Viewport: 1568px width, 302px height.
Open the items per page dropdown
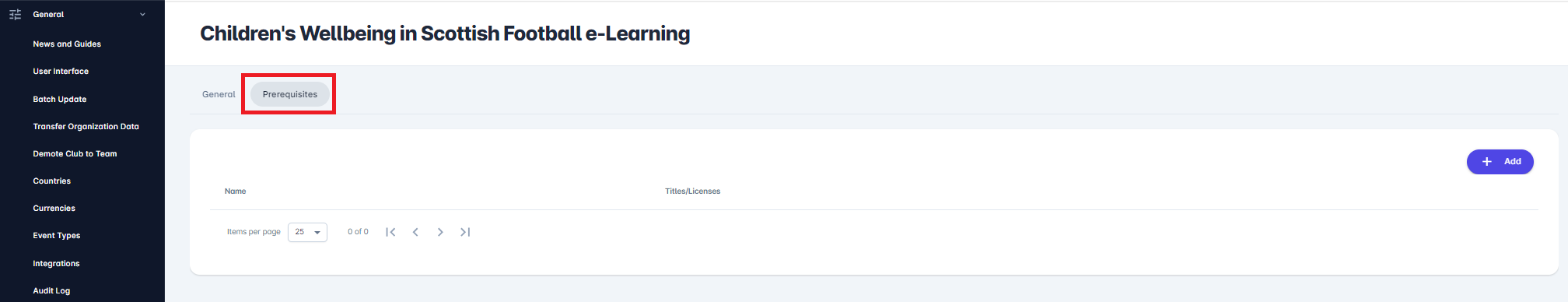[x=307, y=232]
